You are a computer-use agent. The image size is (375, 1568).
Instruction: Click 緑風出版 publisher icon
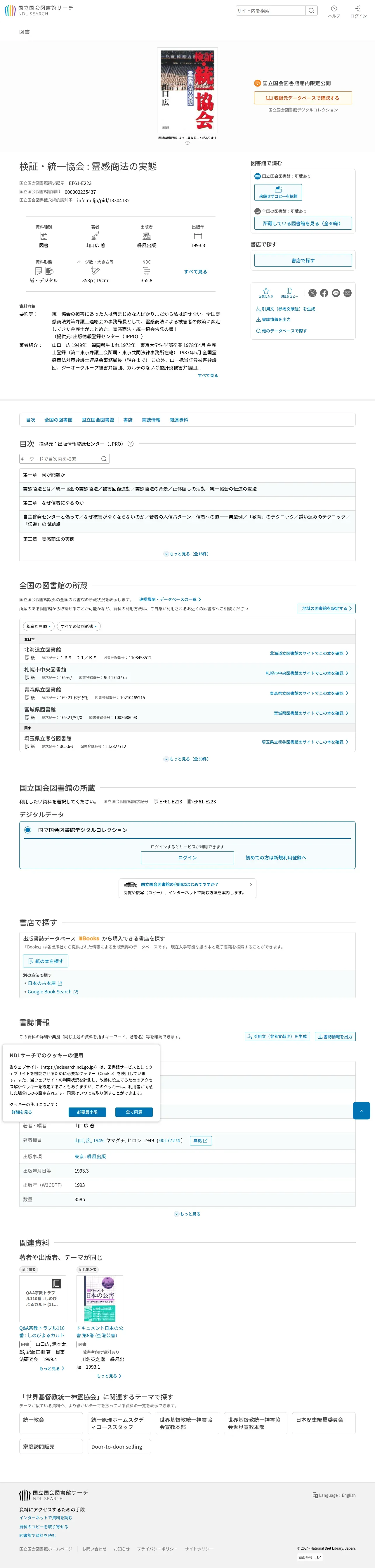(147, 236)
